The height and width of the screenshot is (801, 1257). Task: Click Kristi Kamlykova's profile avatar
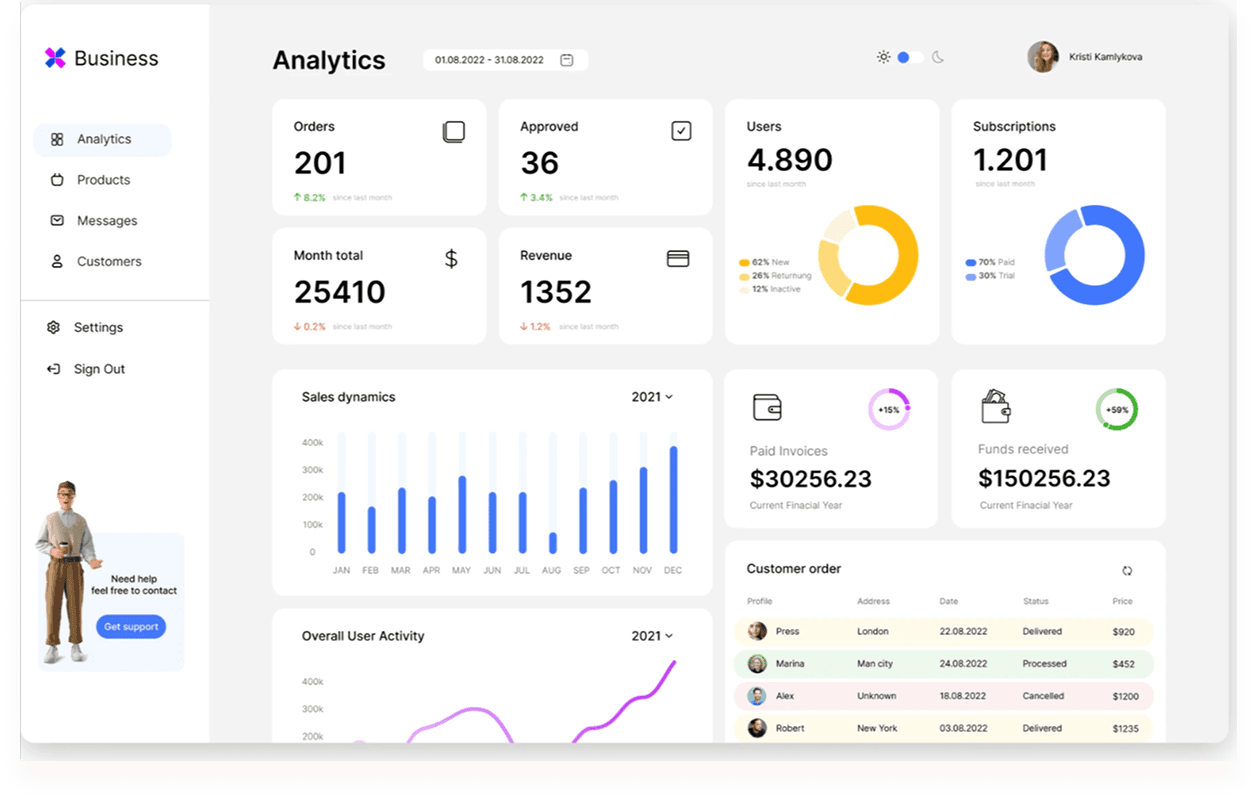[x=1042, y=57]
